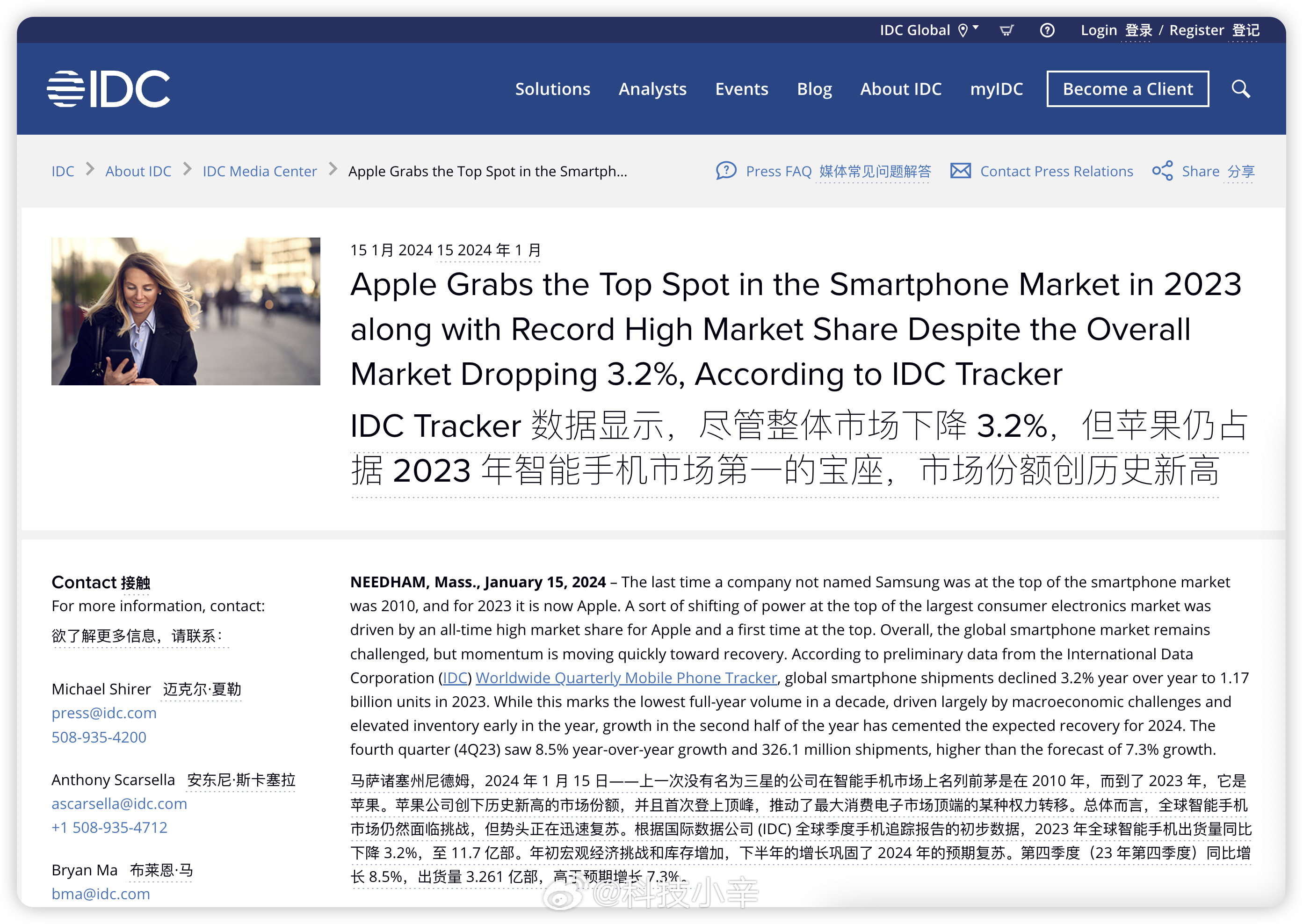Click the Become a Client button
Viewport: 1303px width, 924px height.
pos(1128,90)
